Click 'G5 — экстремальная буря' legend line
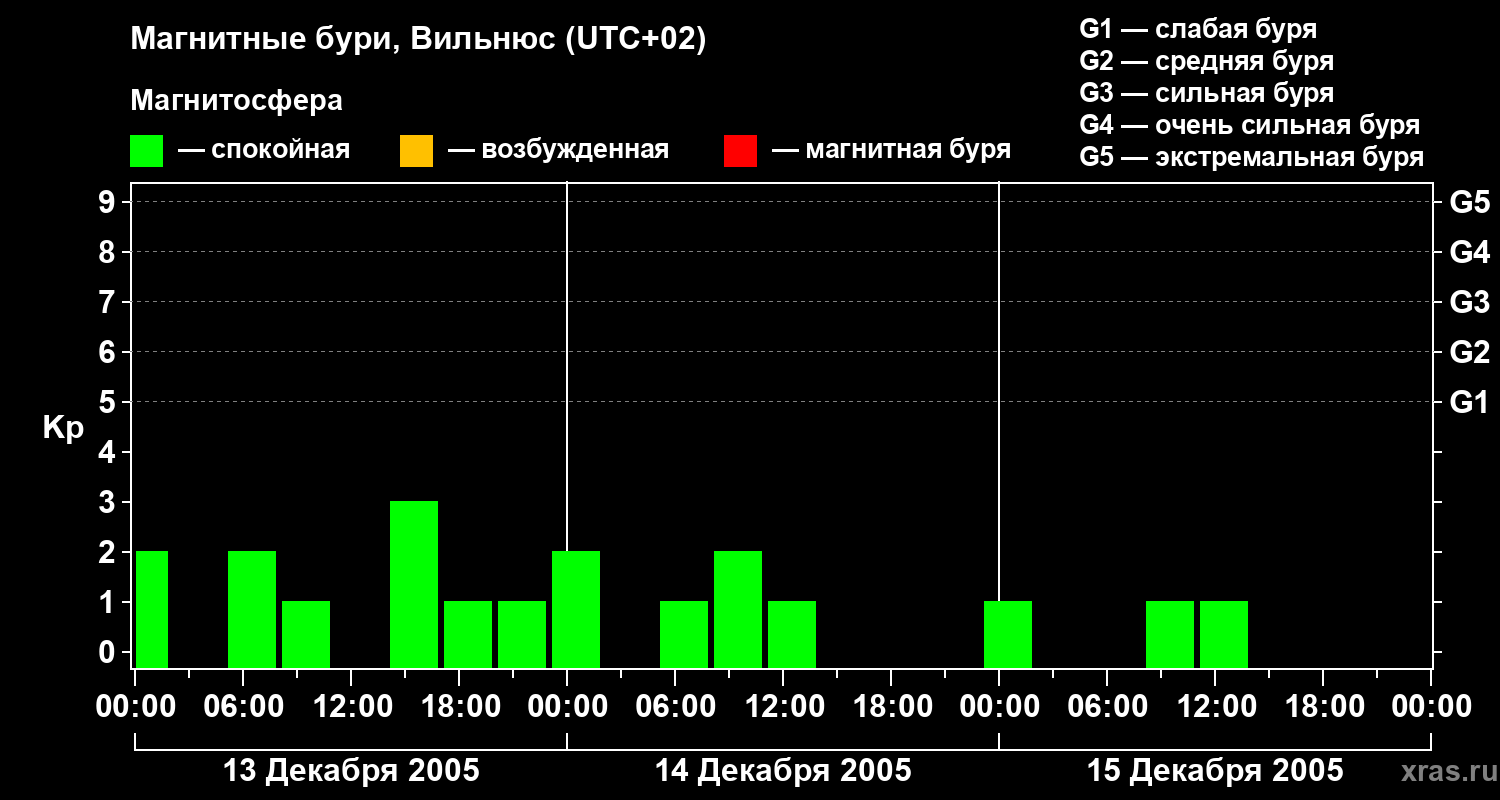This screenshot has height=800, width=1500. (x=1251, y=157)
